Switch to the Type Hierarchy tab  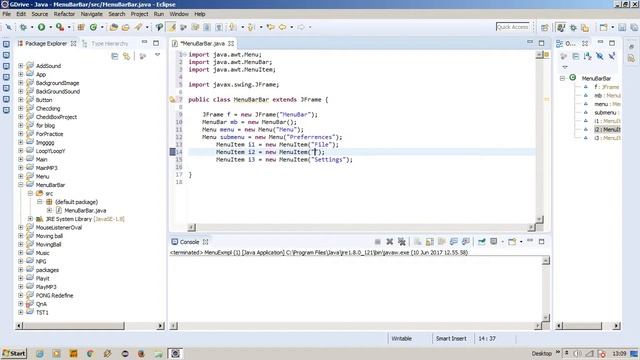click(105, 43)
